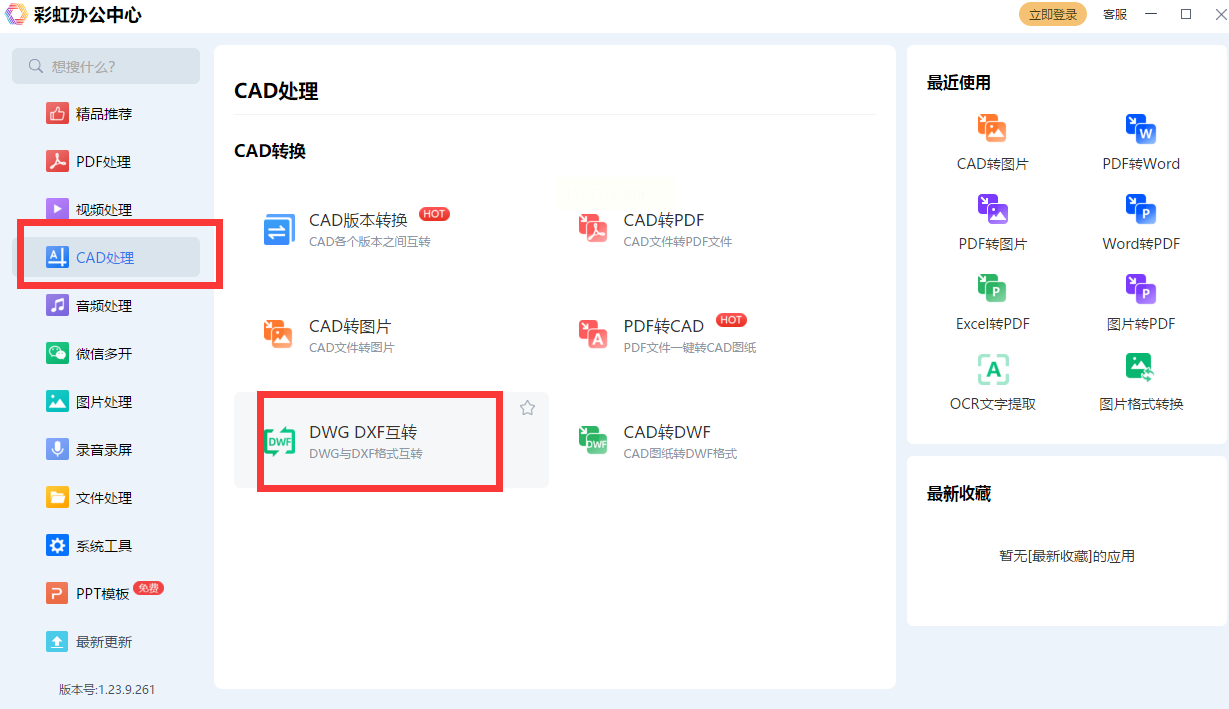
Task: Click the magnifier icon in the search box
Action: (36, 66)
